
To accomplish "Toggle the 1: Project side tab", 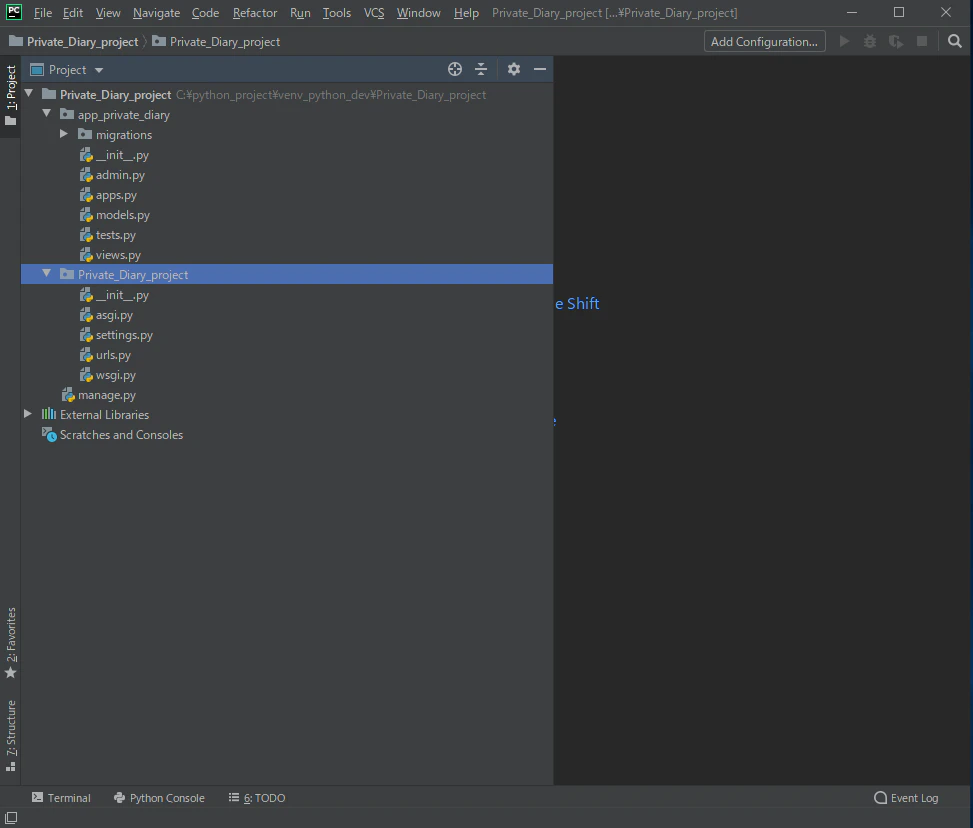I will (x=11, y=95).
